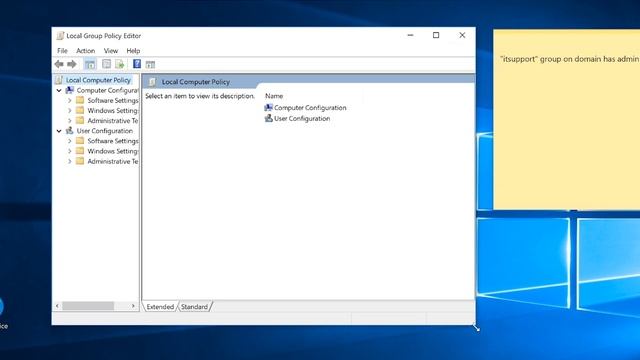
Task: Click the tree pane horizontal scrollbar thumb
Action: 88,306
